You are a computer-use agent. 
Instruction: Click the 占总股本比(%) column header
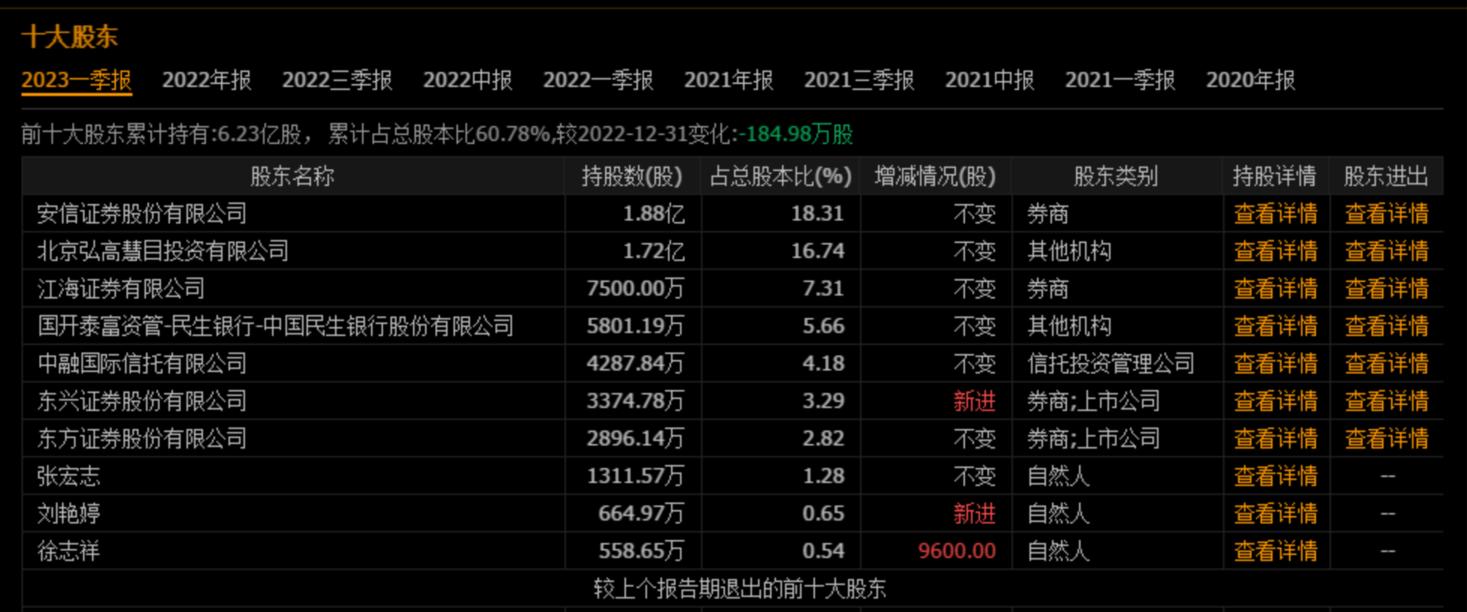780,177
